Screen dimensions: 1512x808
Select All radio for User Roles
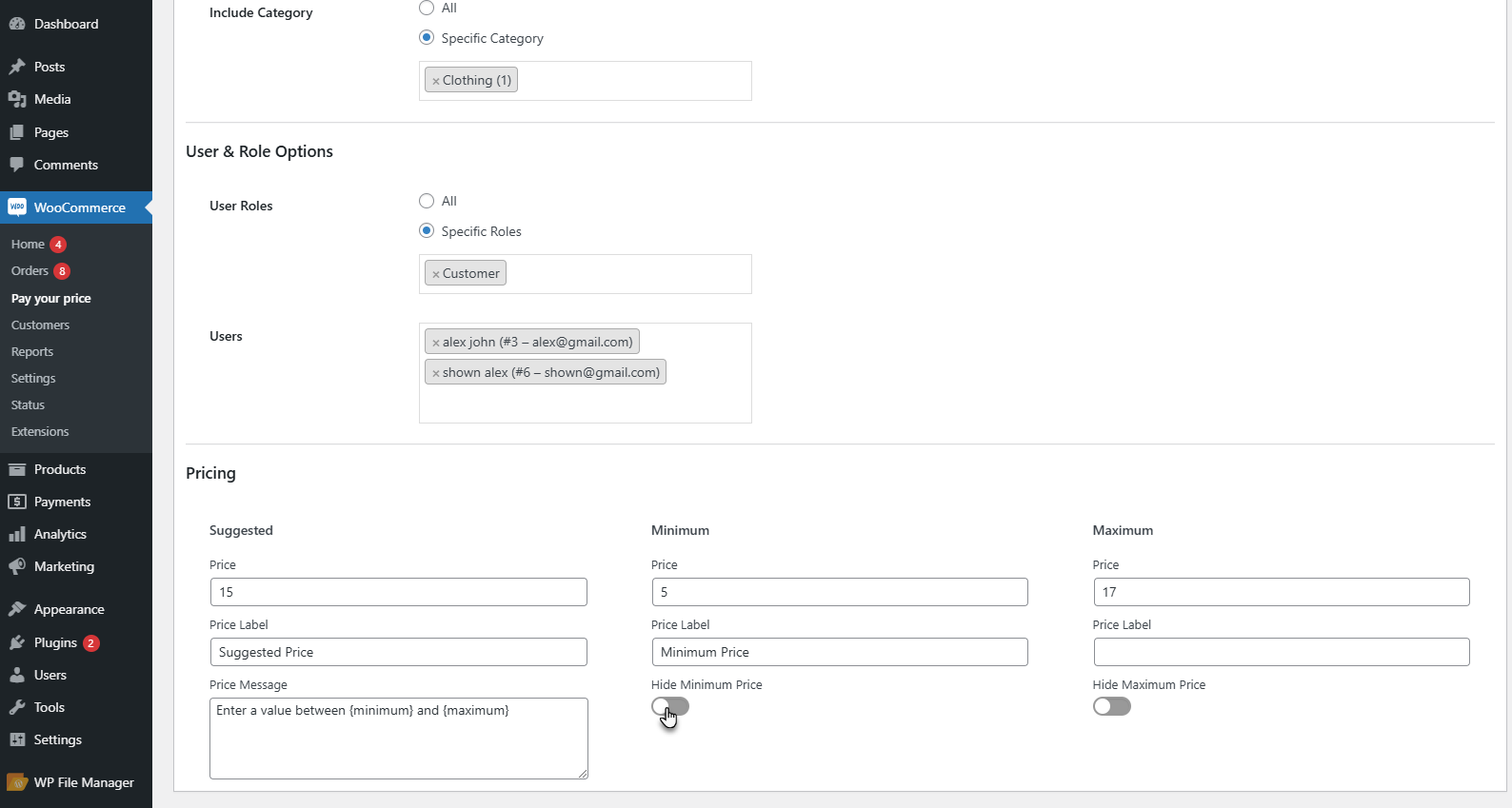427,201
